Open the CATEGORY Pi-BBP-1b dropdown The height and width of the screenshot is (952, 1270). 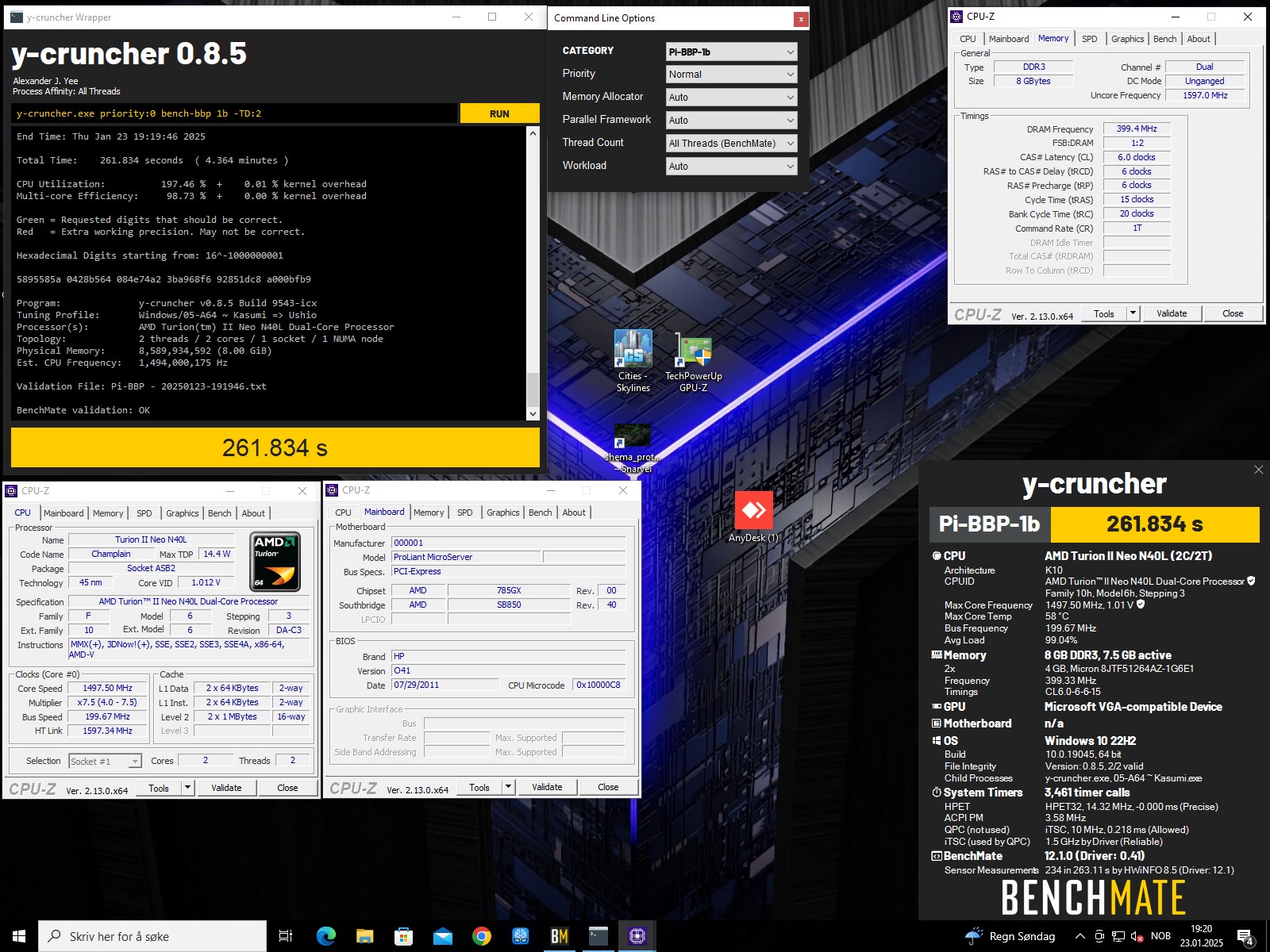(x=731, y=52)
